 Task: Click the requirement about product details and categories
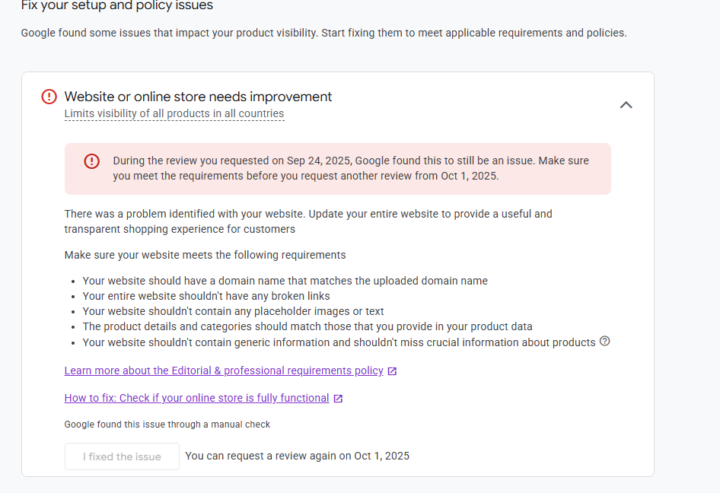(307, 326)
